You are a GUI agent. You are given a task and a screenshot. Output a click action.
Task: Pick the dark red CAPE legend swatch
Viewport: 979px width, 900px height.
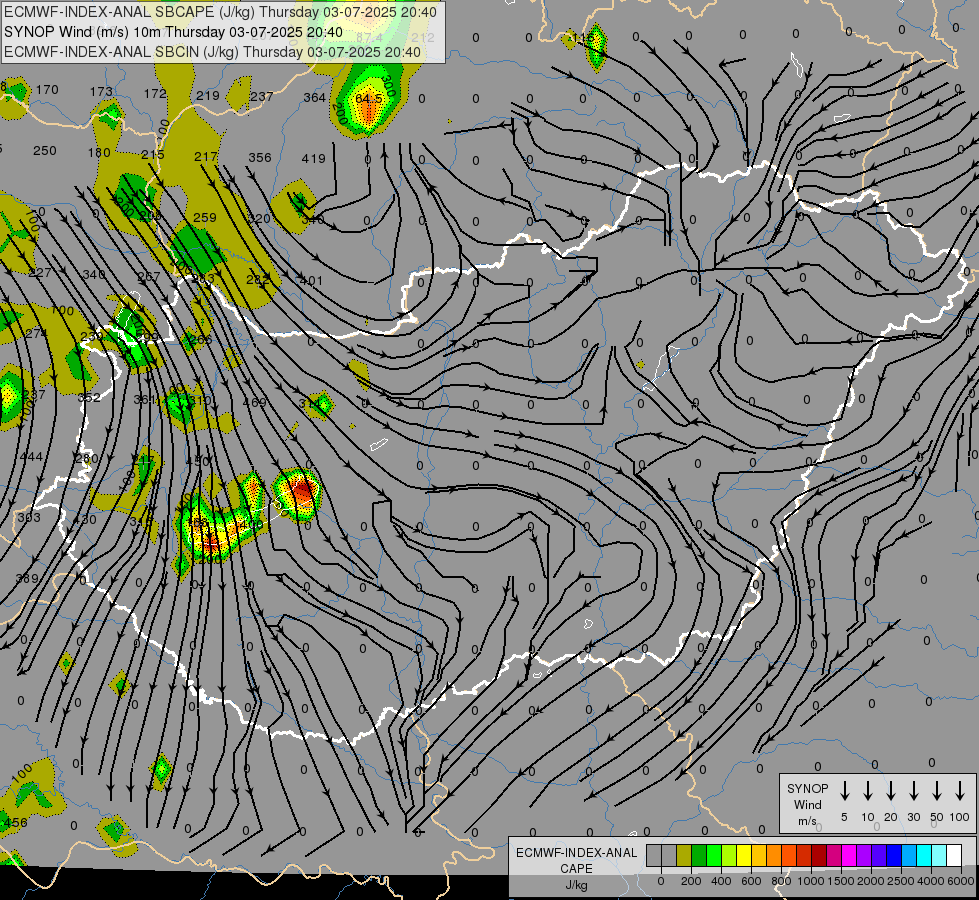(x=819, y=855)
